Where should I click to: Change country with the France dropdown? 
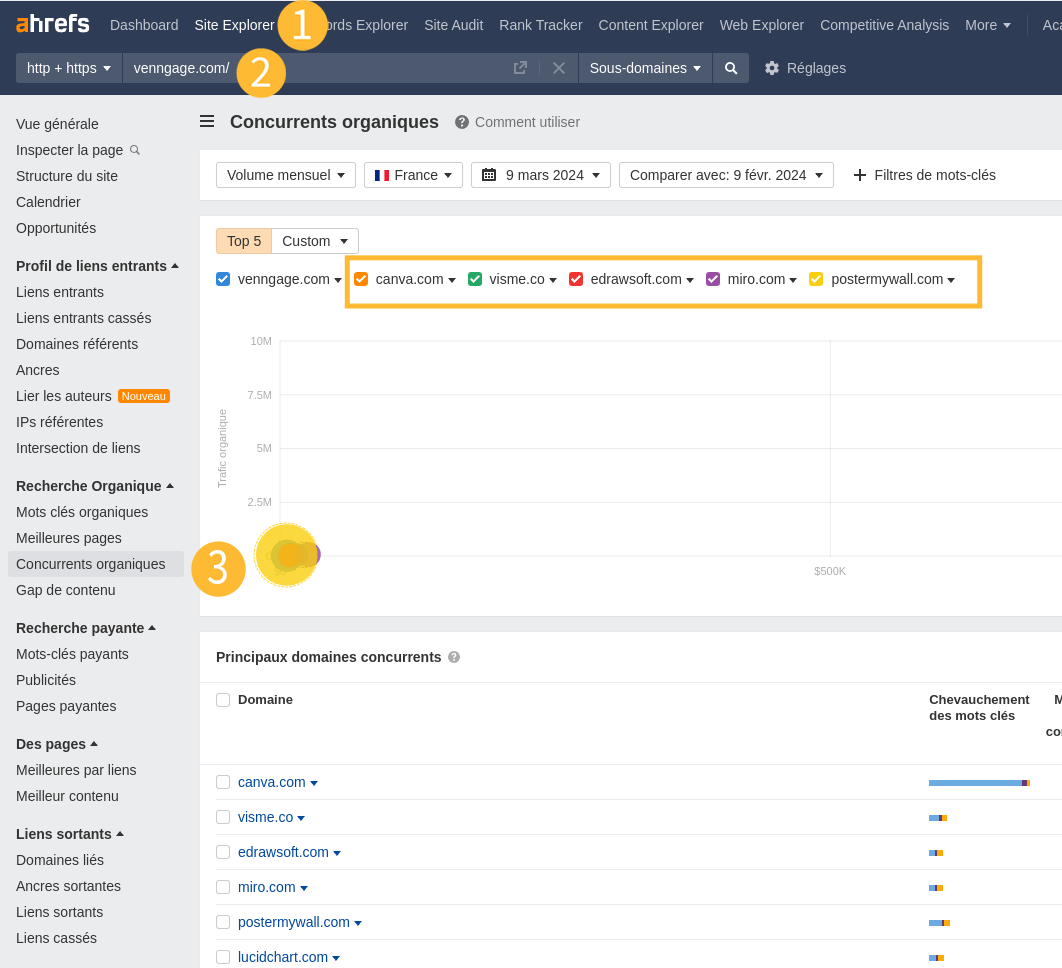[413, 174]
